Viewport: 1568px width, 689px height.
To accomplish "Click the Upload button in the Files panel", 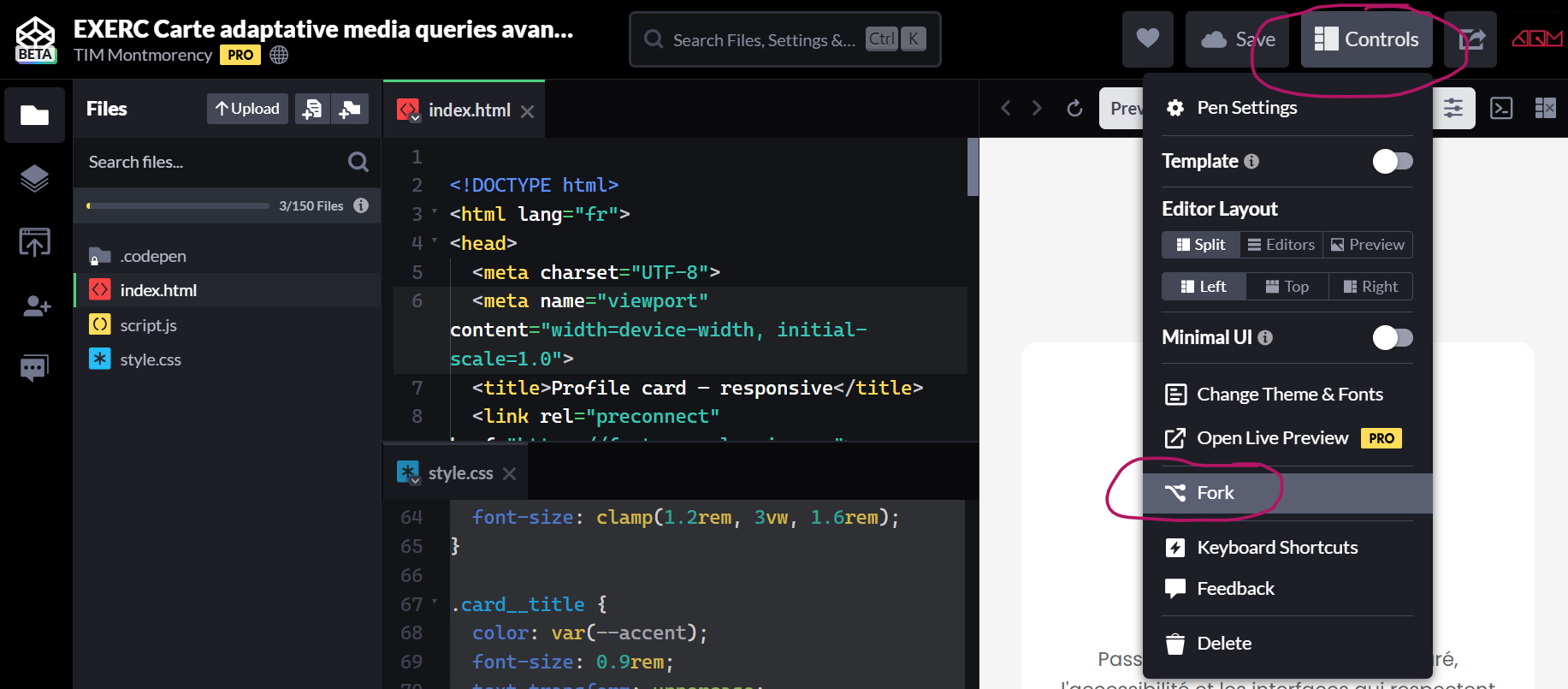I will coord(247,109).
